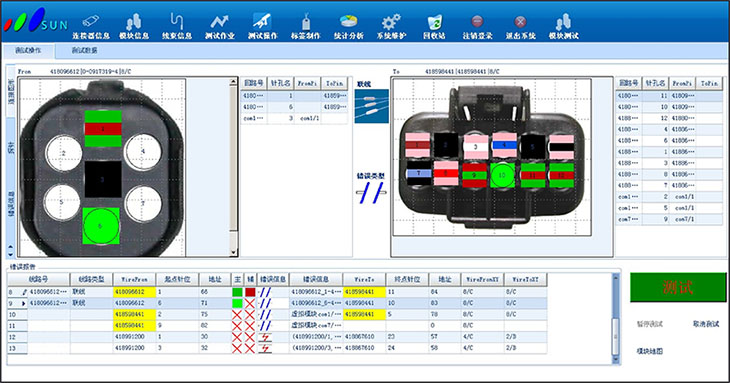Select green pin 10 on right connector
Viewport: 730px width, 383px height.
[502, 175]
